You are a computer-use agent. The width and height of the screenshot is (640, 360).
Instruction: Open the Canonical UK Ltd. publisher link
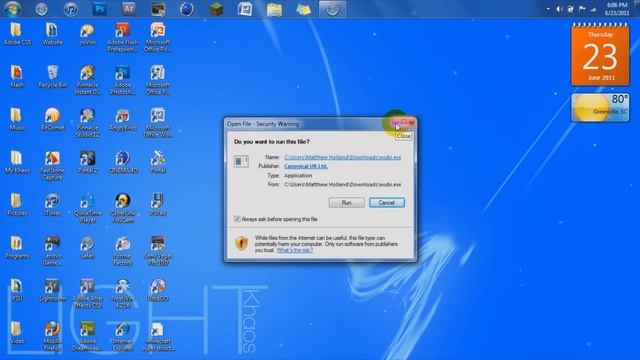(x=306, y=166)
